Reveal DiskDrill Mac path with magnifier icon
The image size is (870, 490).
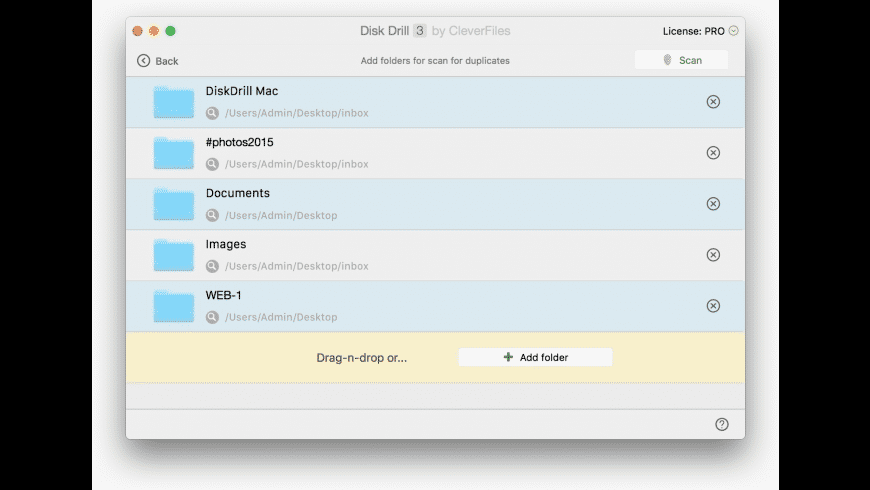click(x=212, y=113)
